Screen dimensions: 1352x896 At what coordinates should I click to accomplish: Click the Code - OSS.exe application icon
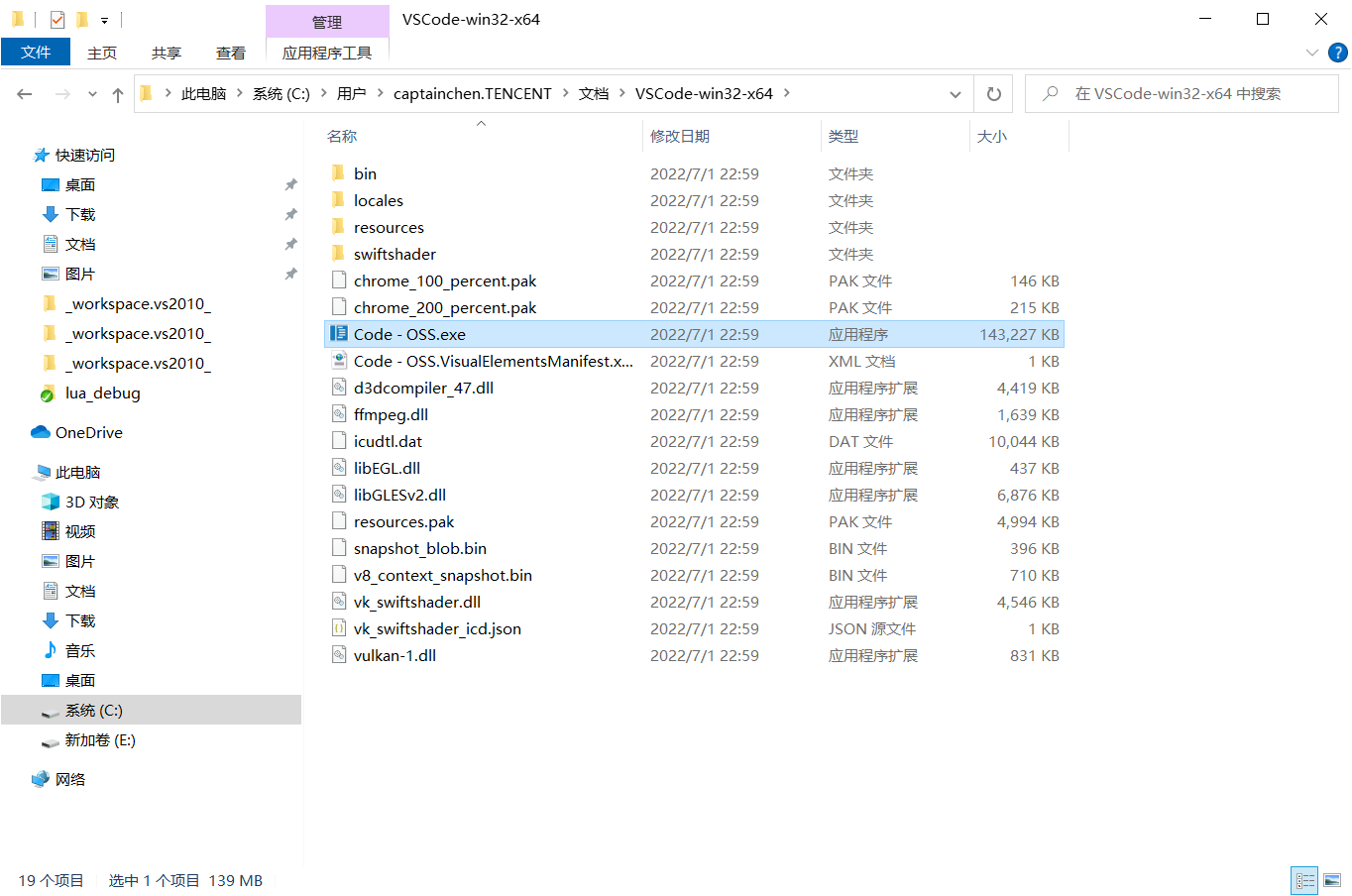[339, 334]
